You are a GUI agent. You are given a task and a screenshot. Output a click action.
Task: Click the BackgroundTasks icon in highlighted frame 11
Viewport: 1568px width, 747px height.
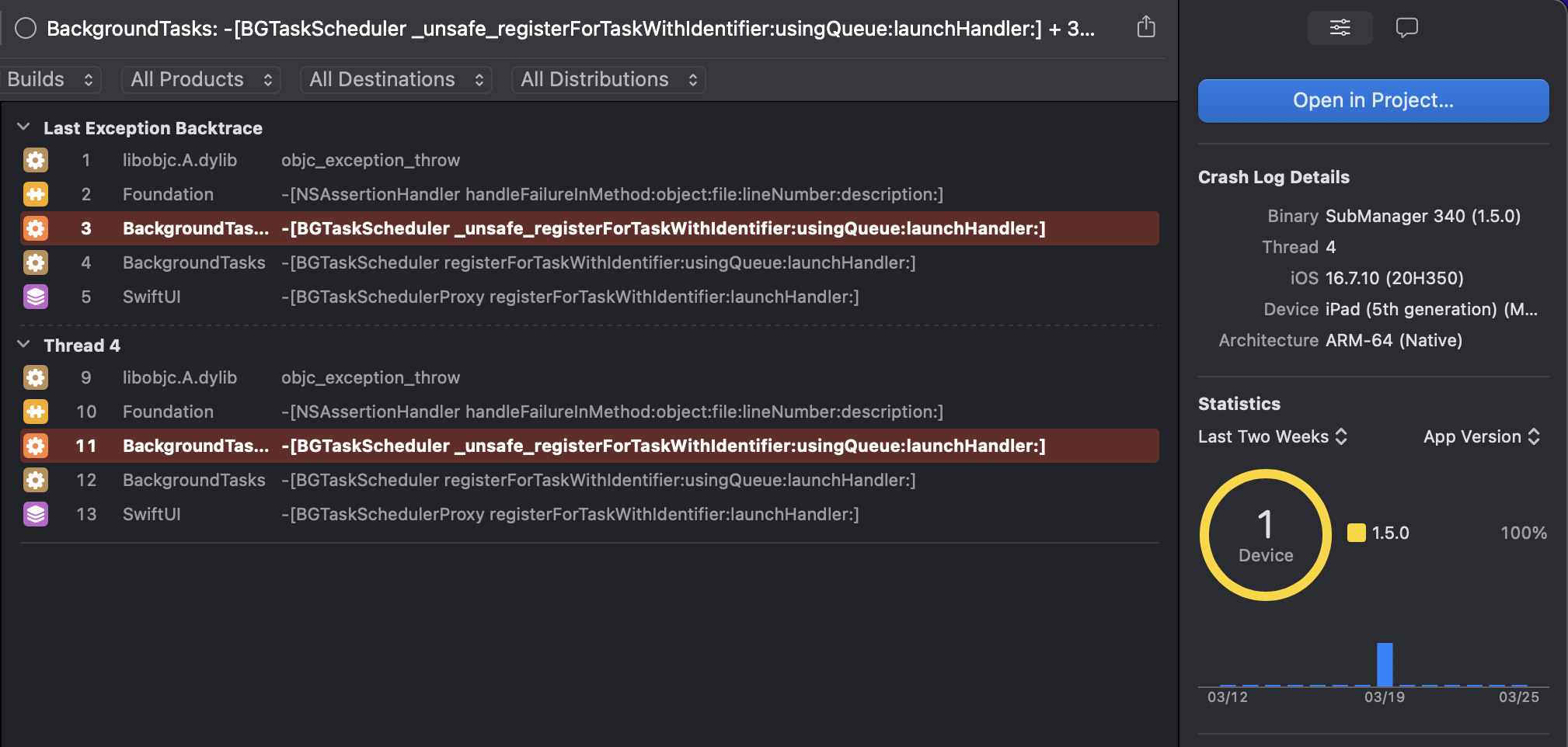[36, 446]
